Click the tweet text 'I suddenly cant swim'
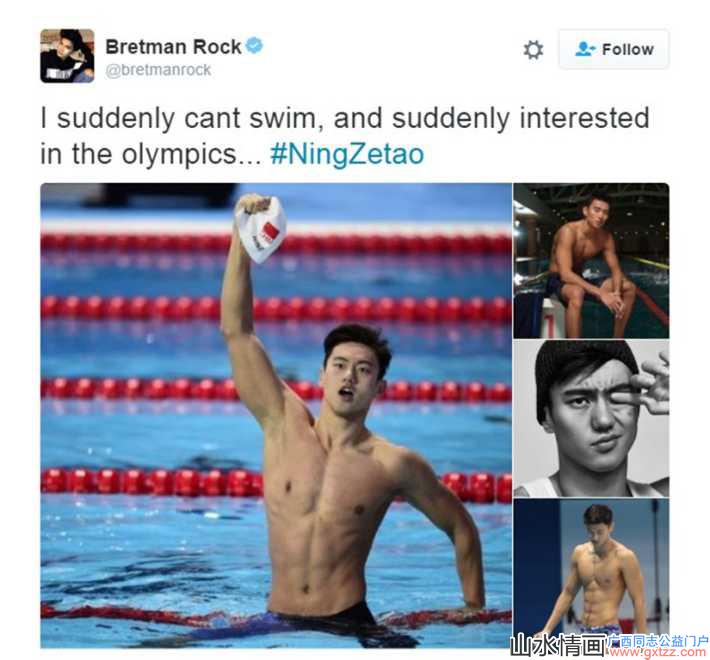Screen dimensions: 710x660 click(178, 119)
